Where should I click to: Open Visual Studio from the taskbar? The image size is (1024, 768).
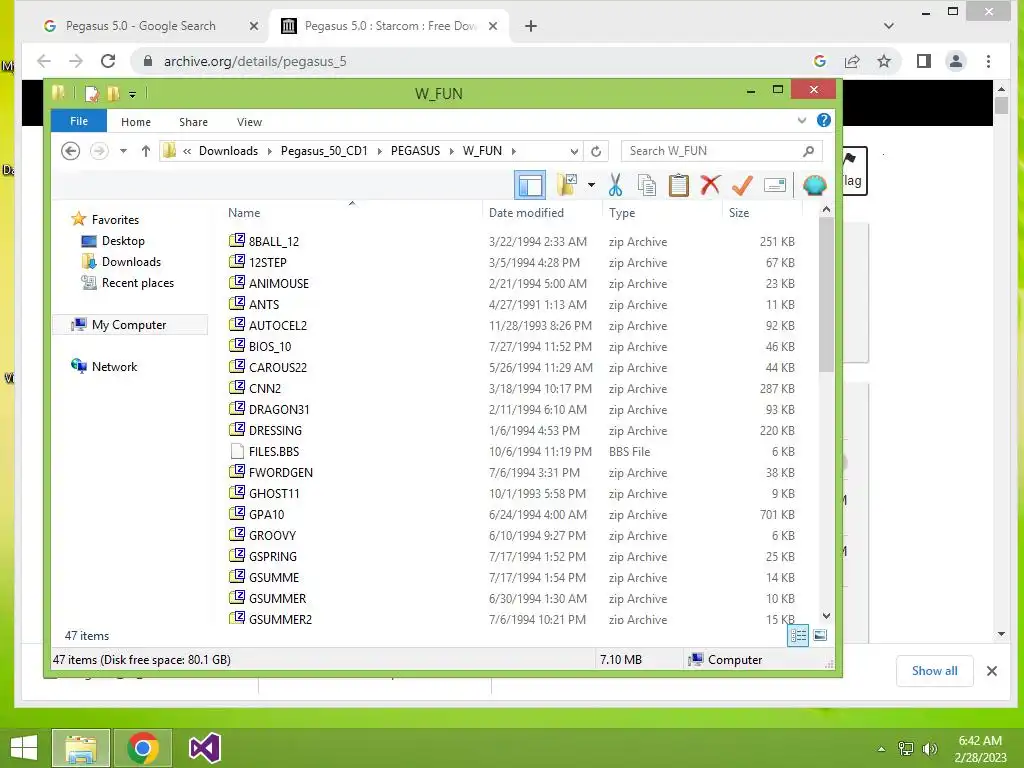pyautogui.click(x=204, y=748)
